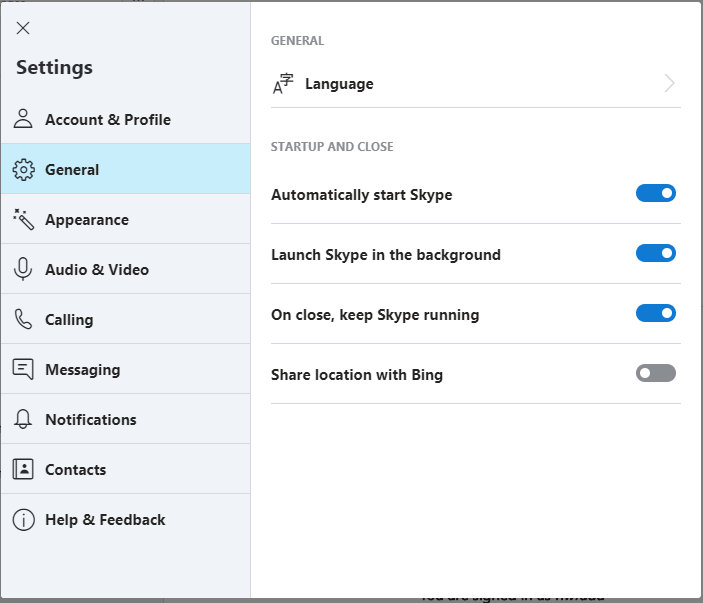Viewport: 703px width, 603px height.
Task: Click the GENERAL section header text
Action: click(x=297, y=41)
